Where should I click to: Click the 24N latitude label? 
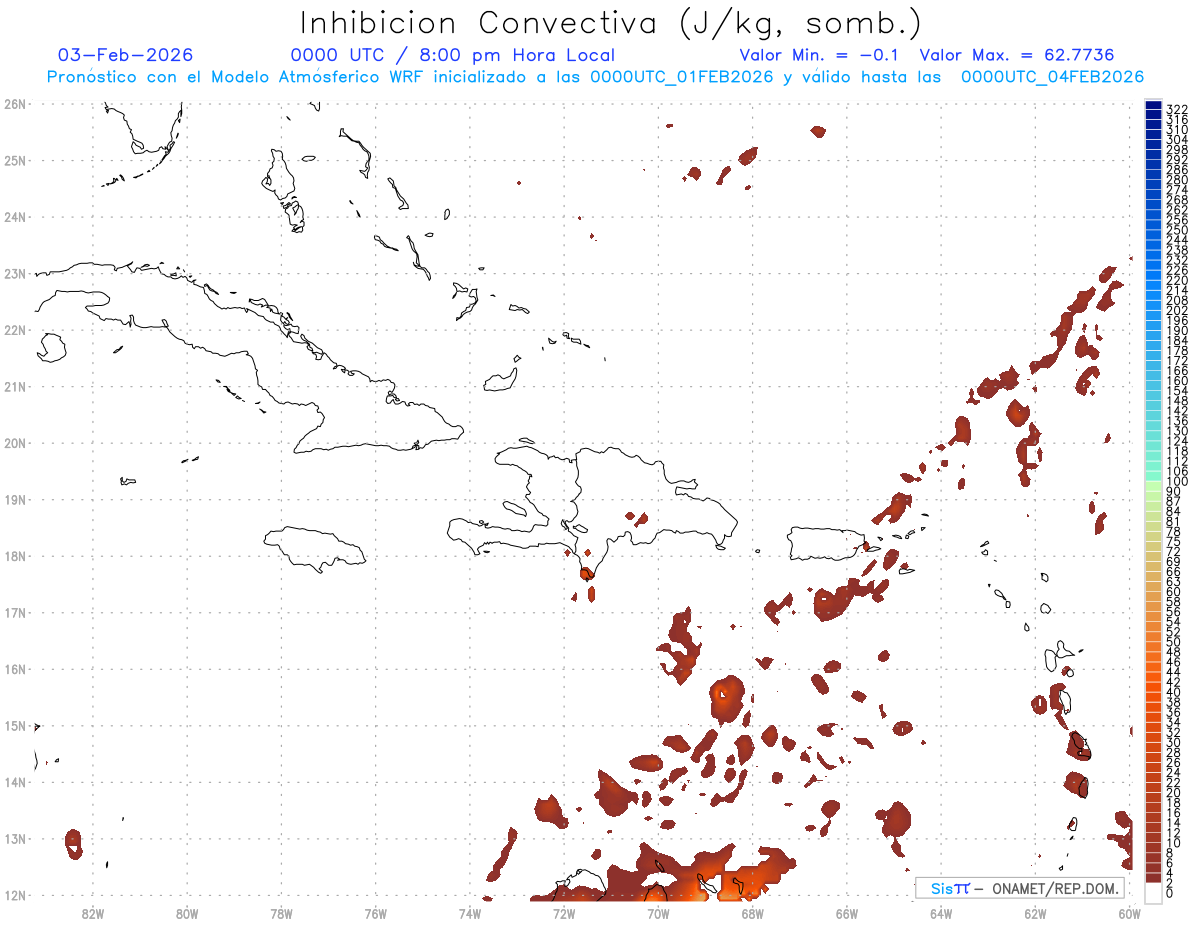(15, 217)
